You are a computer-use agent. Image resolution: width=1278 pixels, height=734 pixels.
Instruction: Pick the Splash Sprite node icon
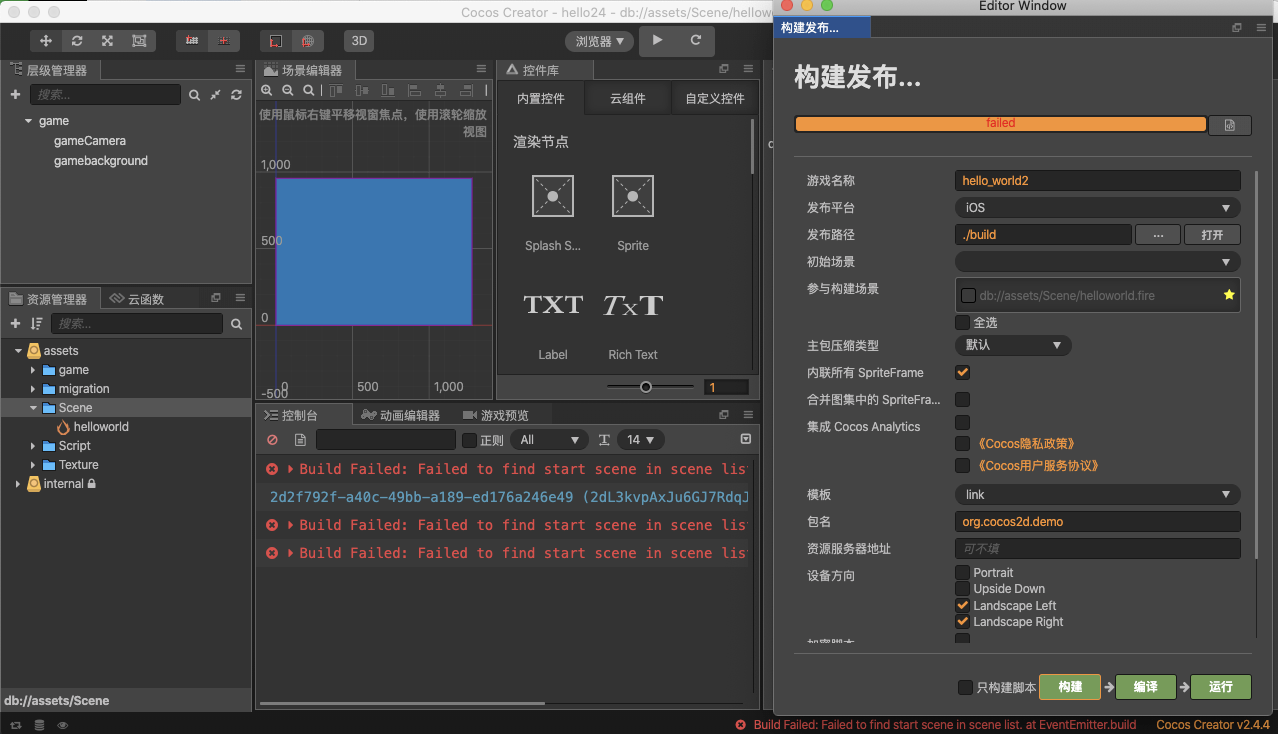(553, 196)
